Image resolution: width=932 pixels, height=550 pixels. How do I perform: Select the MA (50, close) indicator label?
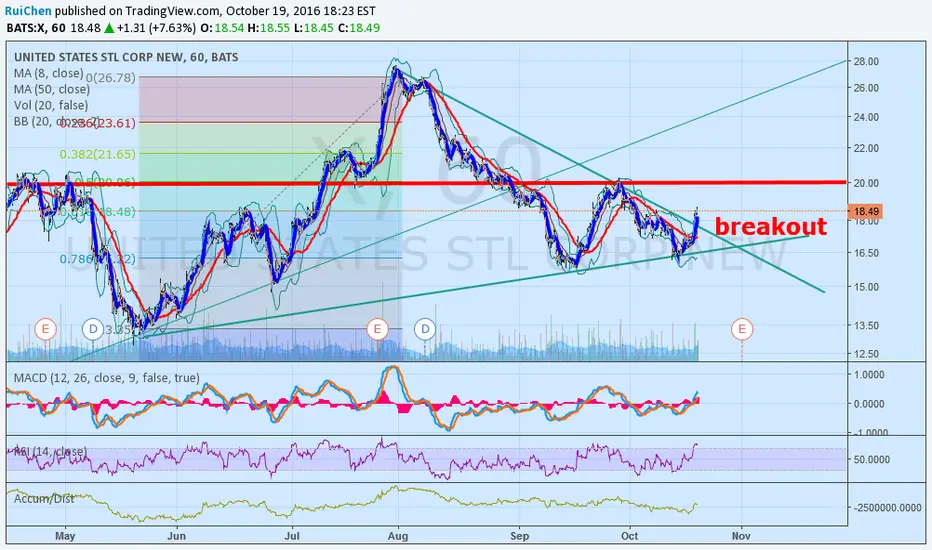pos(52,89)
